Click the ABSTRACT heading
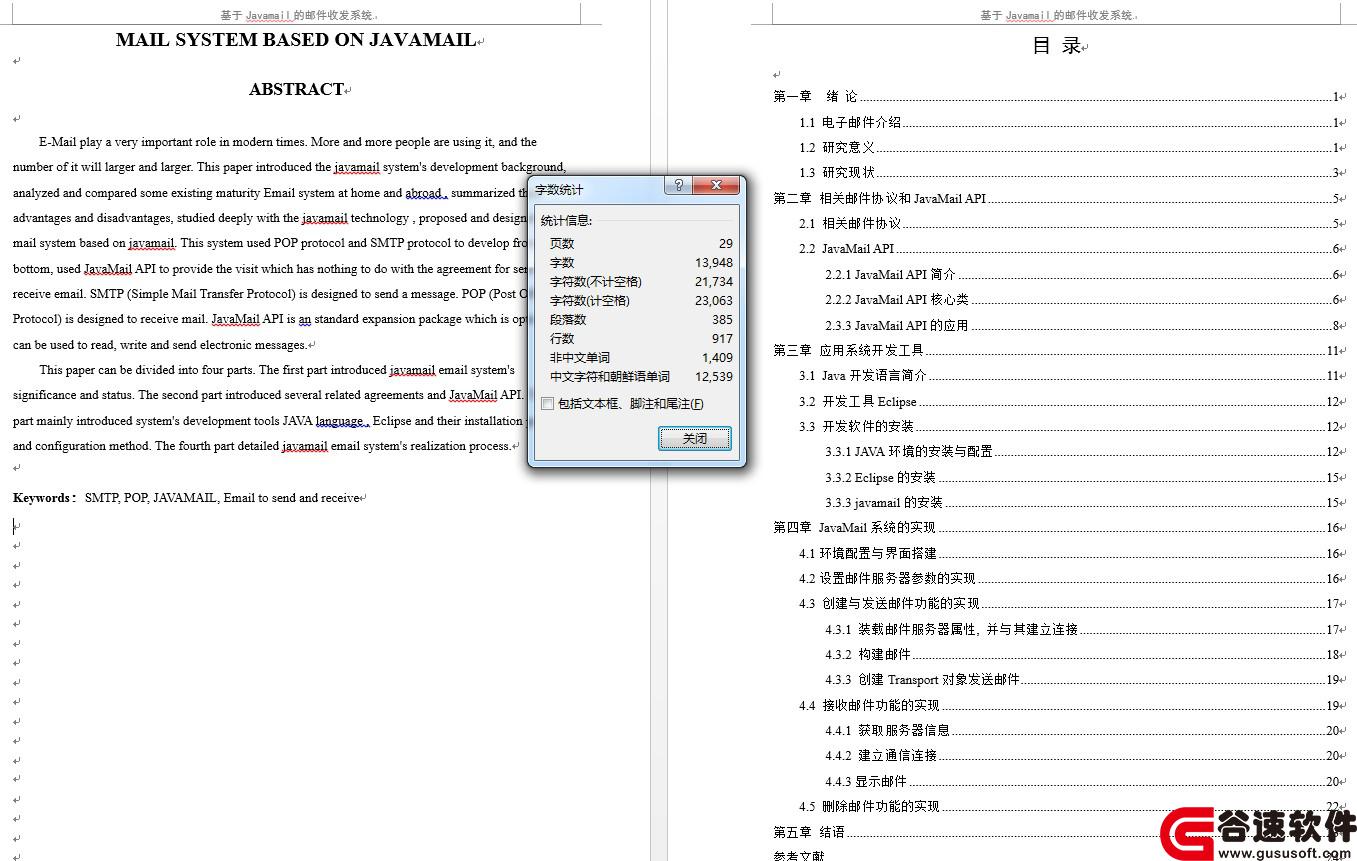The height and width of the screenshot is (861, 1357). (x=296, y=89)
